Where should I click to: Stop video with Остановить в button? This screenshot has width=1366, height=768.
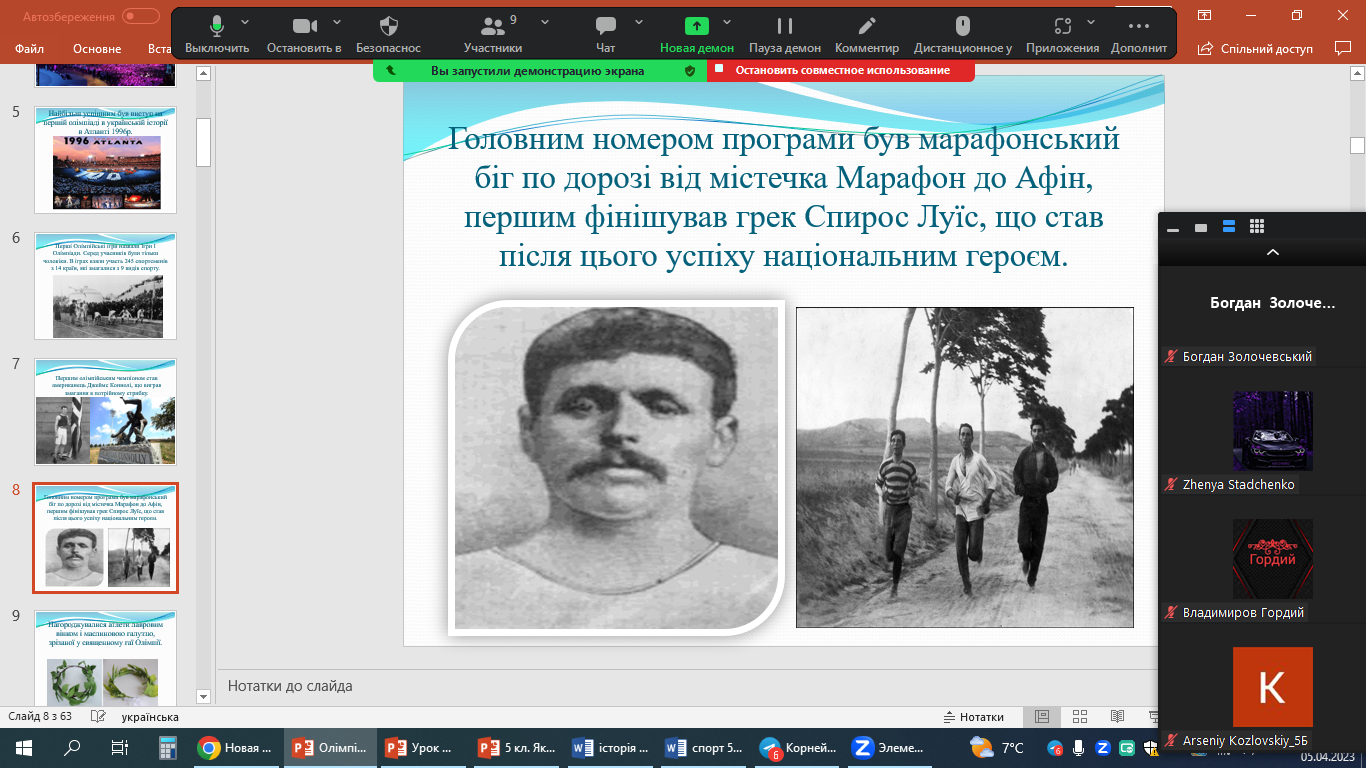pos(304,35)
